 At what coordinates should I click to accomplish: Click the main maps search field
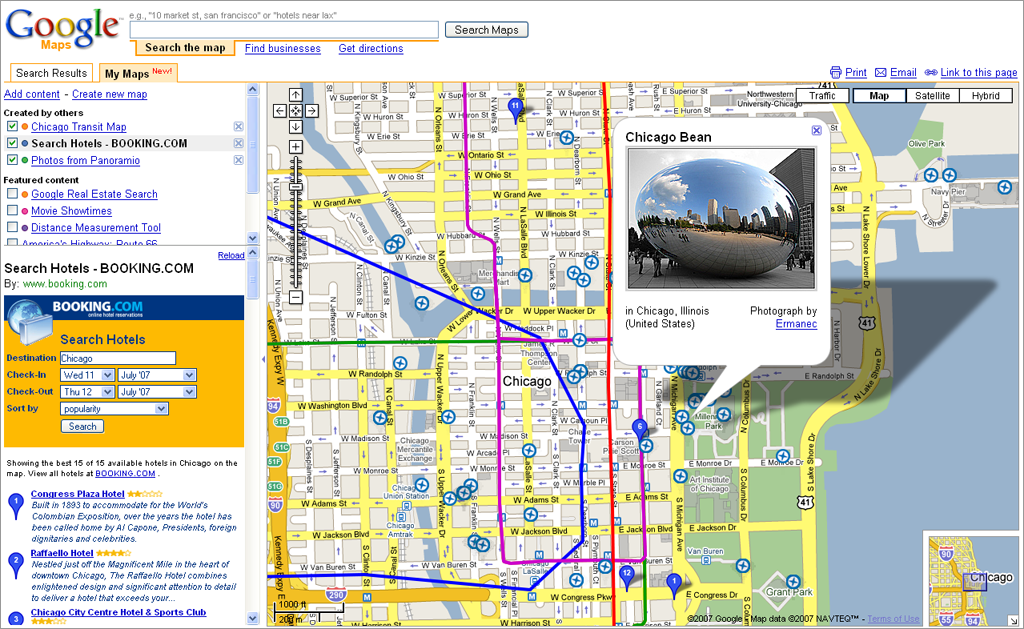point(284,29)
